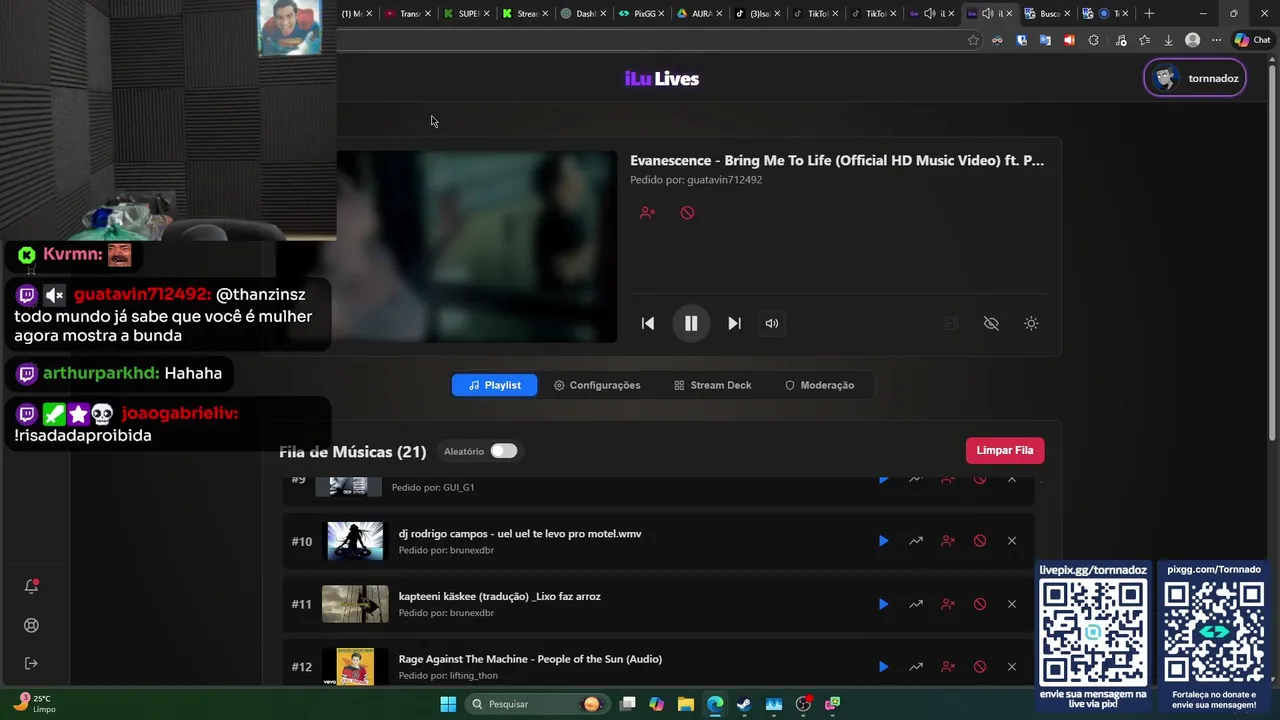This screenshot has height=720, width=1280.
Task: Open File Explorer from the taskbar
Action: (685, 704)
